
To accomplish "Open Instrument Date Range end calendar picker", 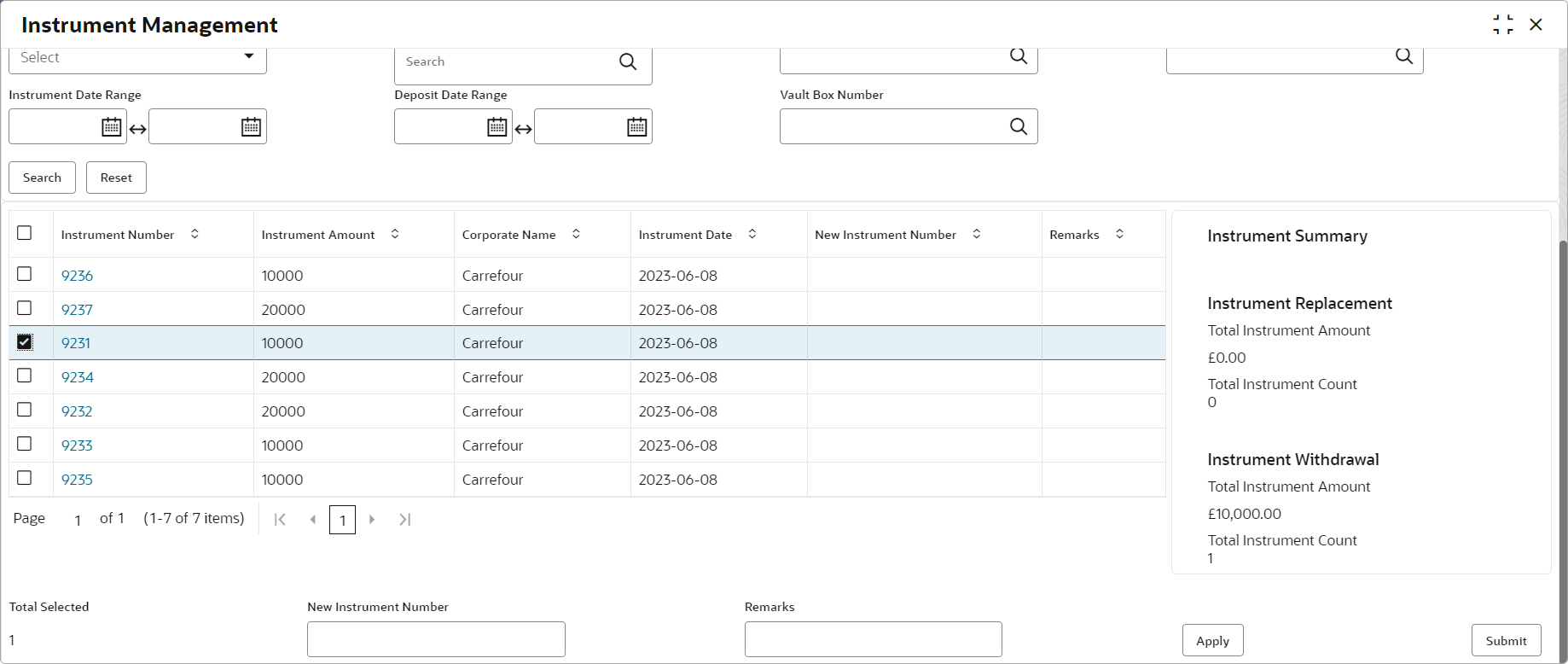I will pyautogui.click(x=251, y=127).
